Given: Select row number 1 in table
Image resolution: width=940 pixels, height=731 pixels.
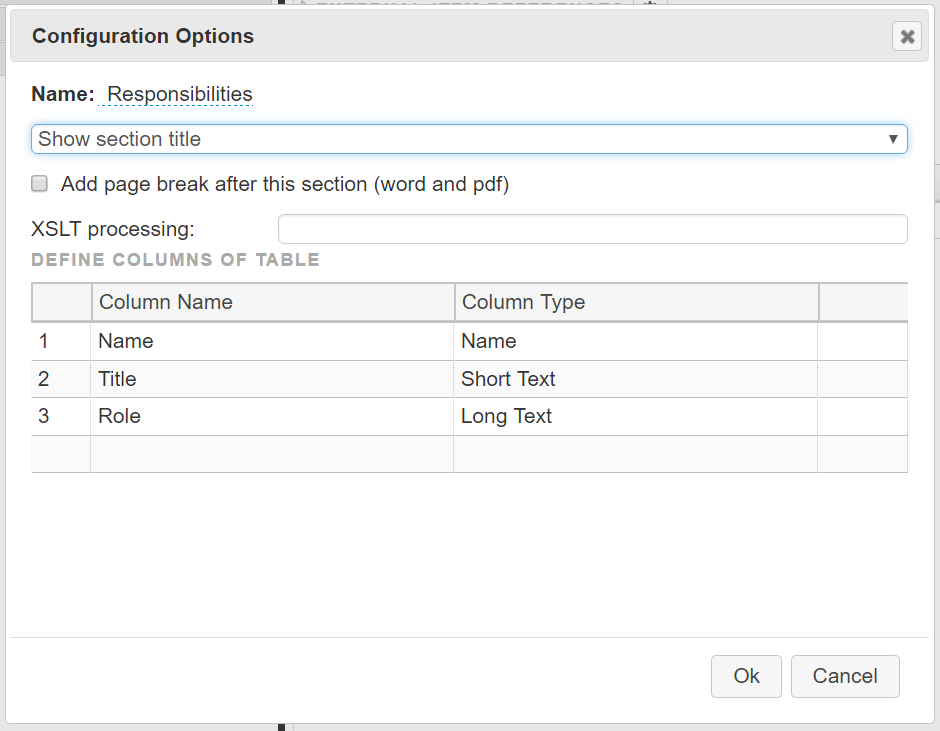Looking at the screenshot, I should [61, 341].
